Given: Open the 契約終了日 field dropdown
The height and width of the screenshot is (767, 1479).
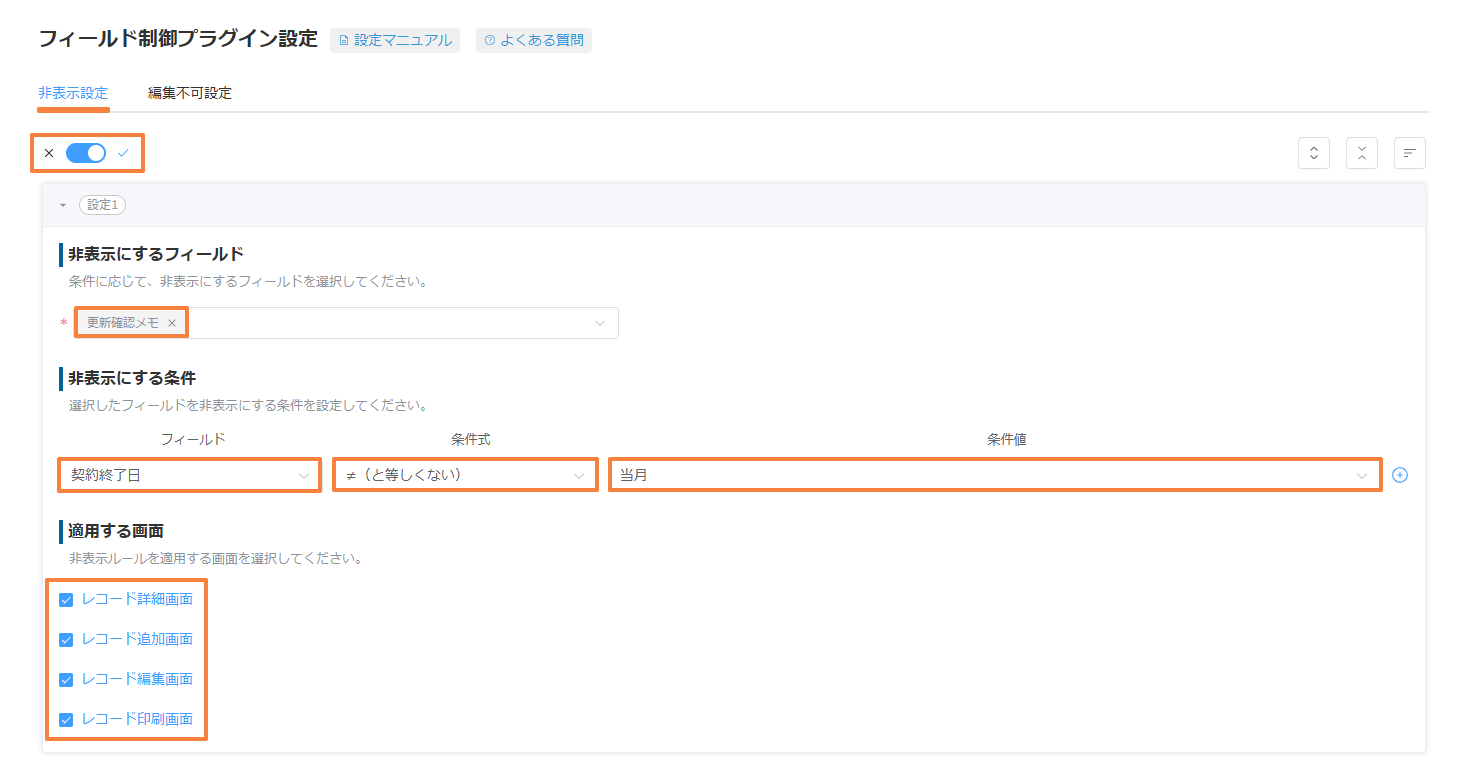Looking at the screenshot, I should [x=189, y=475].
